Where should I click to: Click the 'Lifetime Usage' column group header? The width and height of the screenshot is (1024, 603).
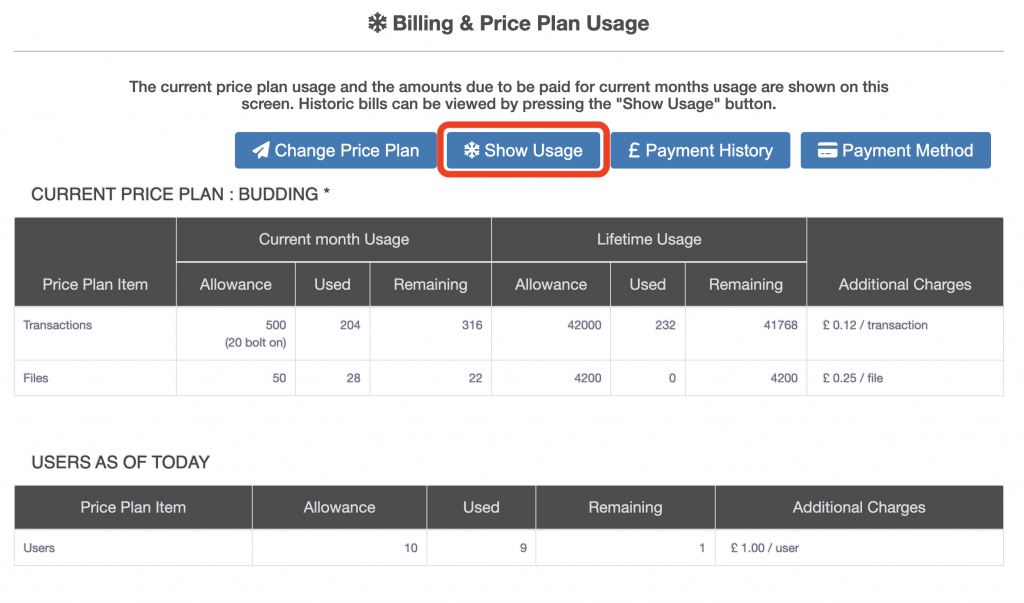point(649,239)
